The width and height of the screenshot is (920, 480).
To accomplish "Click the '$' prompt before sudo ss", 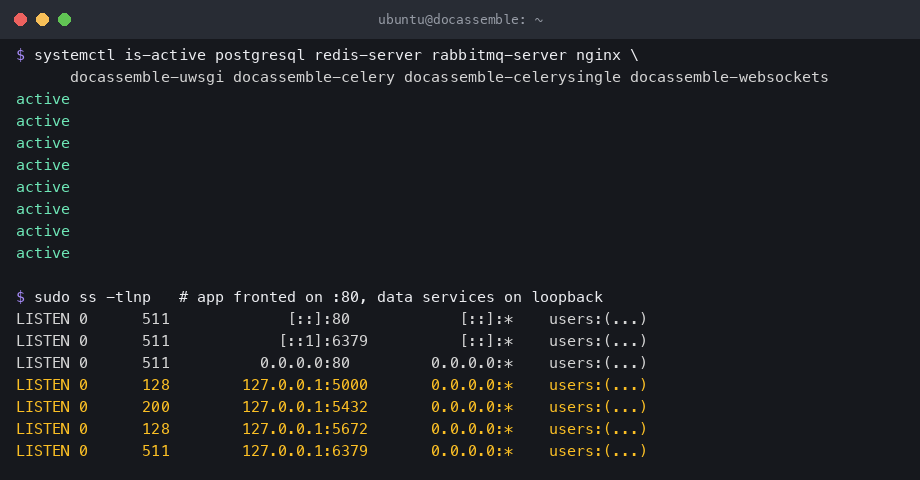I will 21,297.
